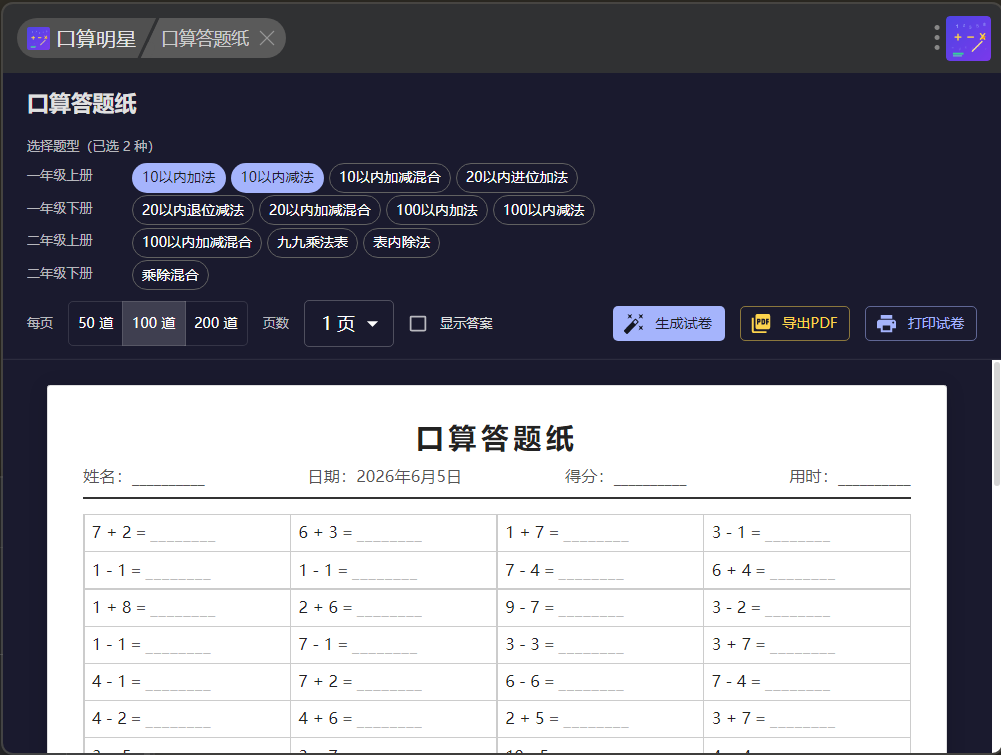Switch to the 口算明星 tab

pyautogui.click(x=82, y=39)
